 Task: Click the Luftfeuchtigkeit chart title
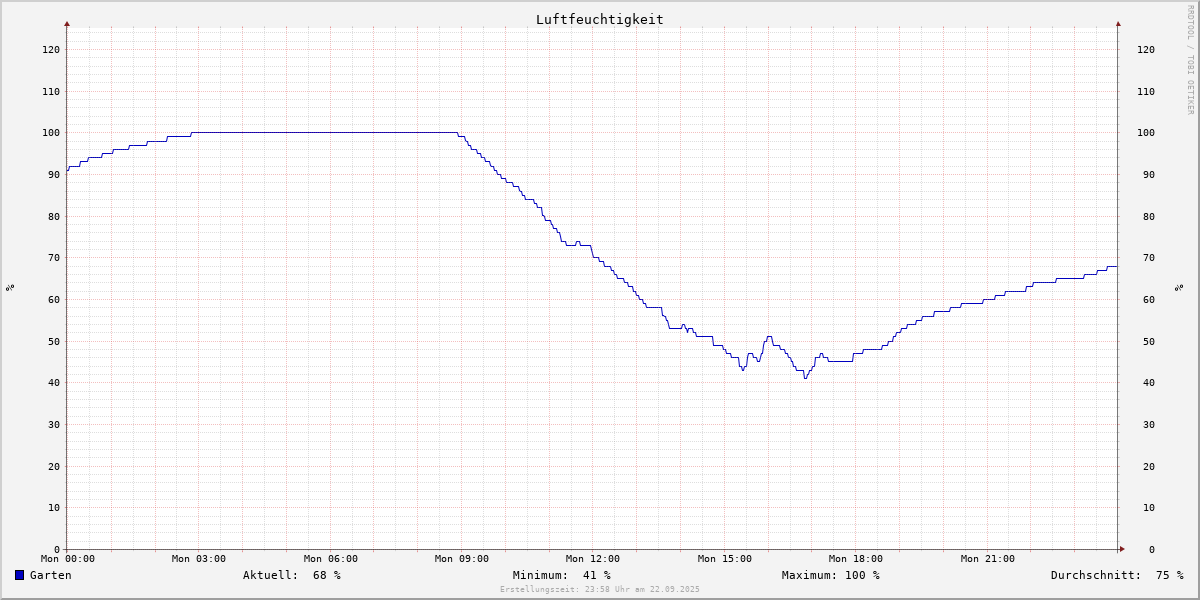(599, 19)
